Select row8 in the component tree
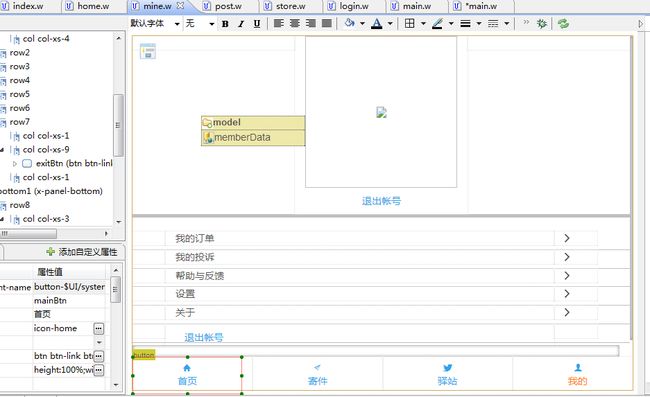The height and width of the screenshot is (397, 650). [x=19, y=205]
